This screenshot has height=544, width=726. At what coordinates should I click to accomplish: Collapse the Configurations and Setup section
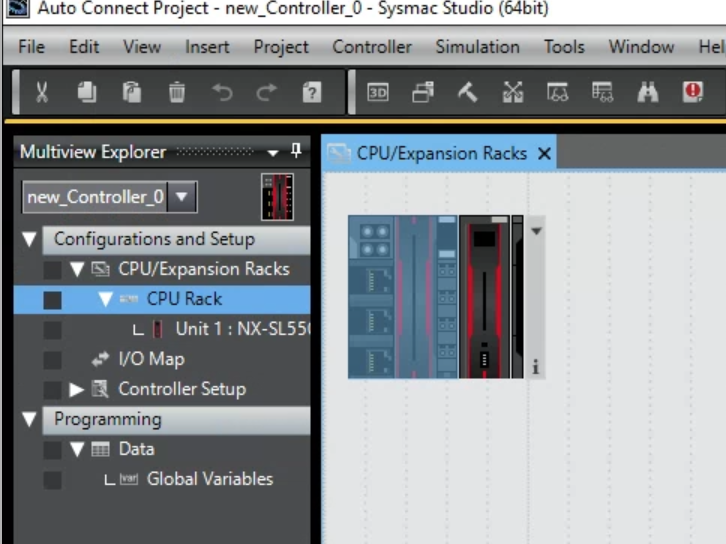coord(29,239)
